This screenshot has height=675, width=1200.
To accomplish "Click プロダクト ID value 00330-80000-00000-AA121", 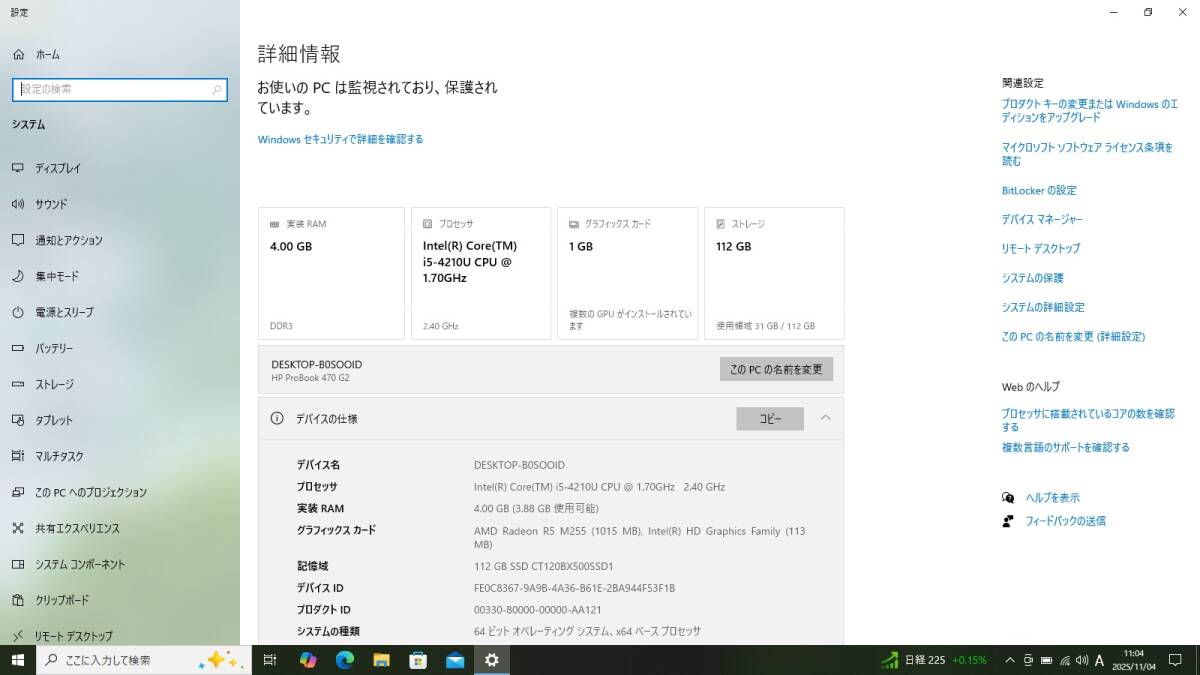I will tap(538, 610).
